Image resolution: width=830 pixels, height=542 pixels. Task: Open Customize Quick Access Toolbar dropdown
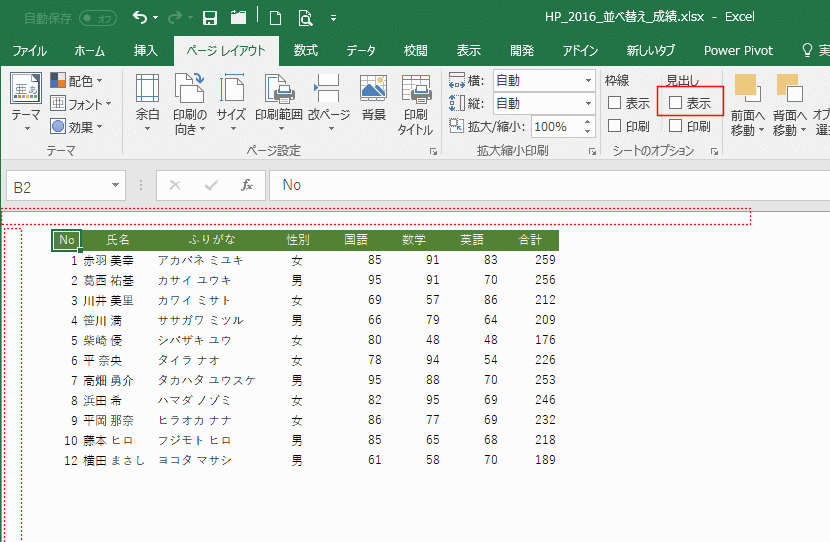click(333, 18)
